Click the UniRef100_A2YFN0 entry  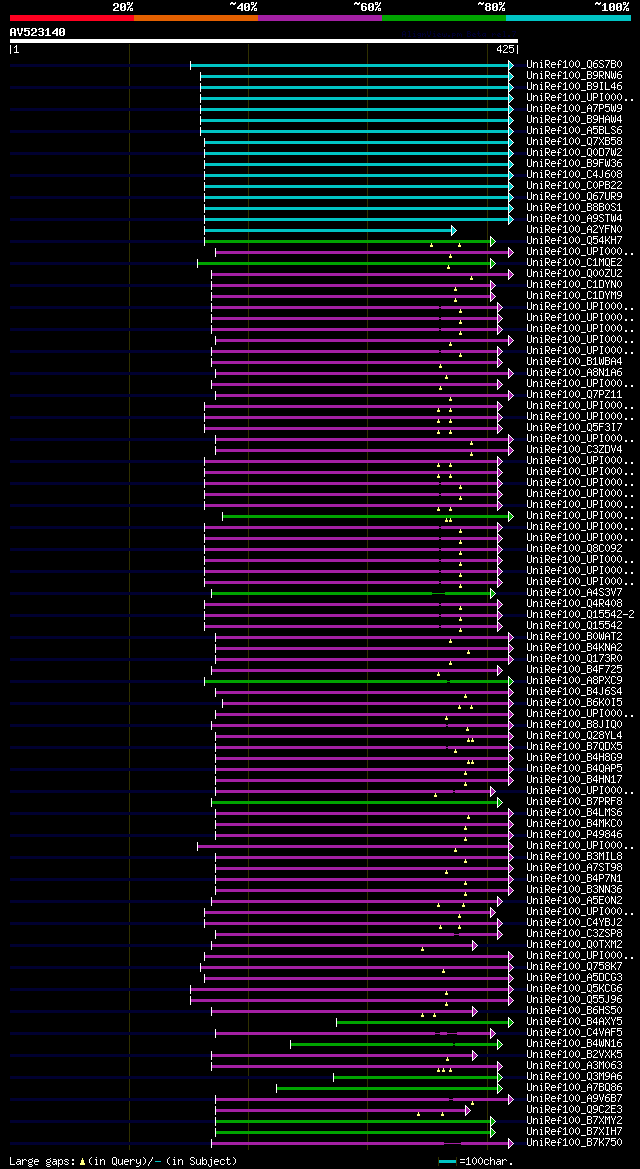pos(574,230)
